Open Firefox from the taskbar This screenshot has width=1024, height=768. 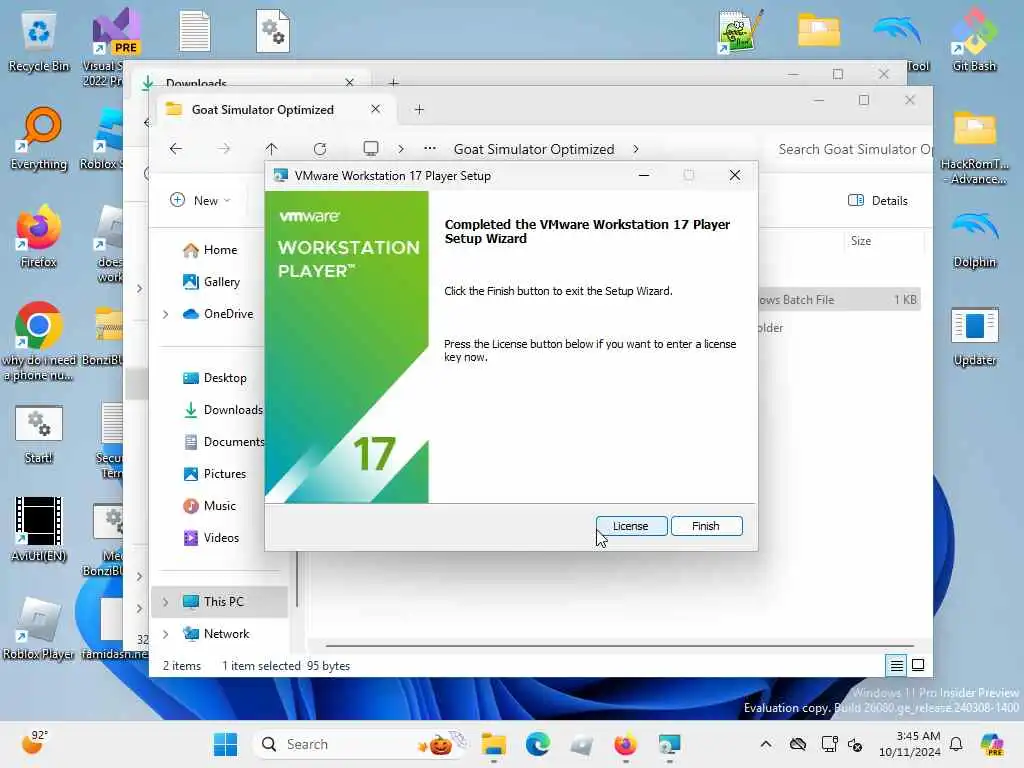[x=625, y=744]
